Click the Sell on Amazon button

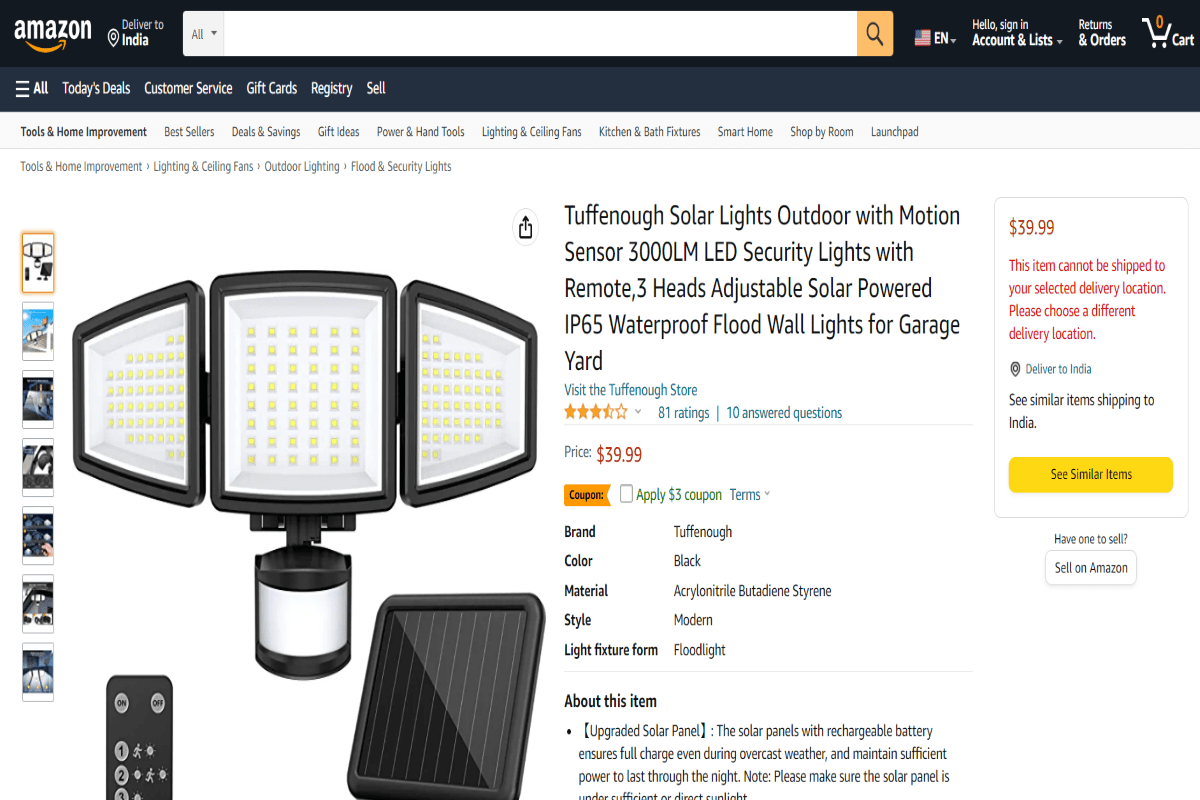pyautogui.click(x=1091, y=567)
